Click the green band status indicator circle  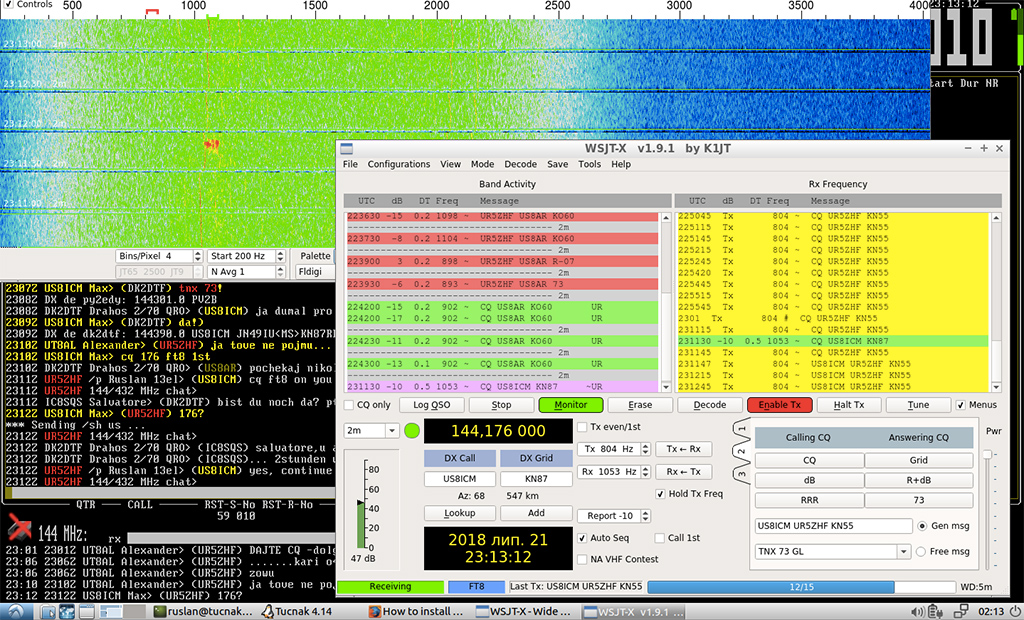pos(412,431)
